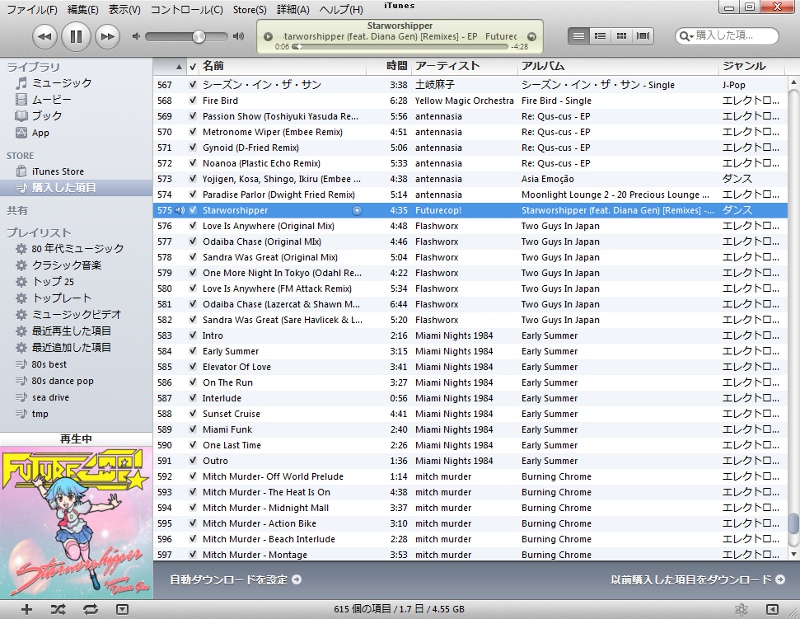Sort by track number column

169,66
